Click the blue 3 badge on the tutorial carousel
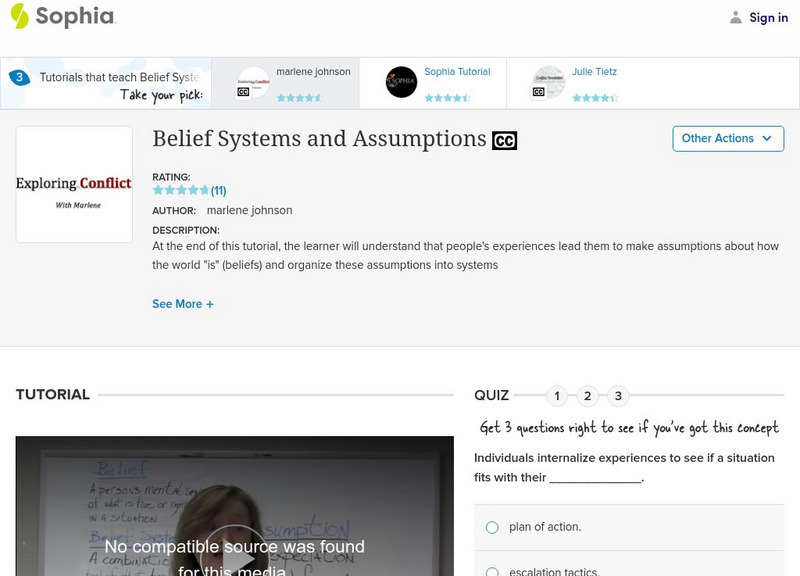Screen dimensions: 800x576 pos(19,73)
